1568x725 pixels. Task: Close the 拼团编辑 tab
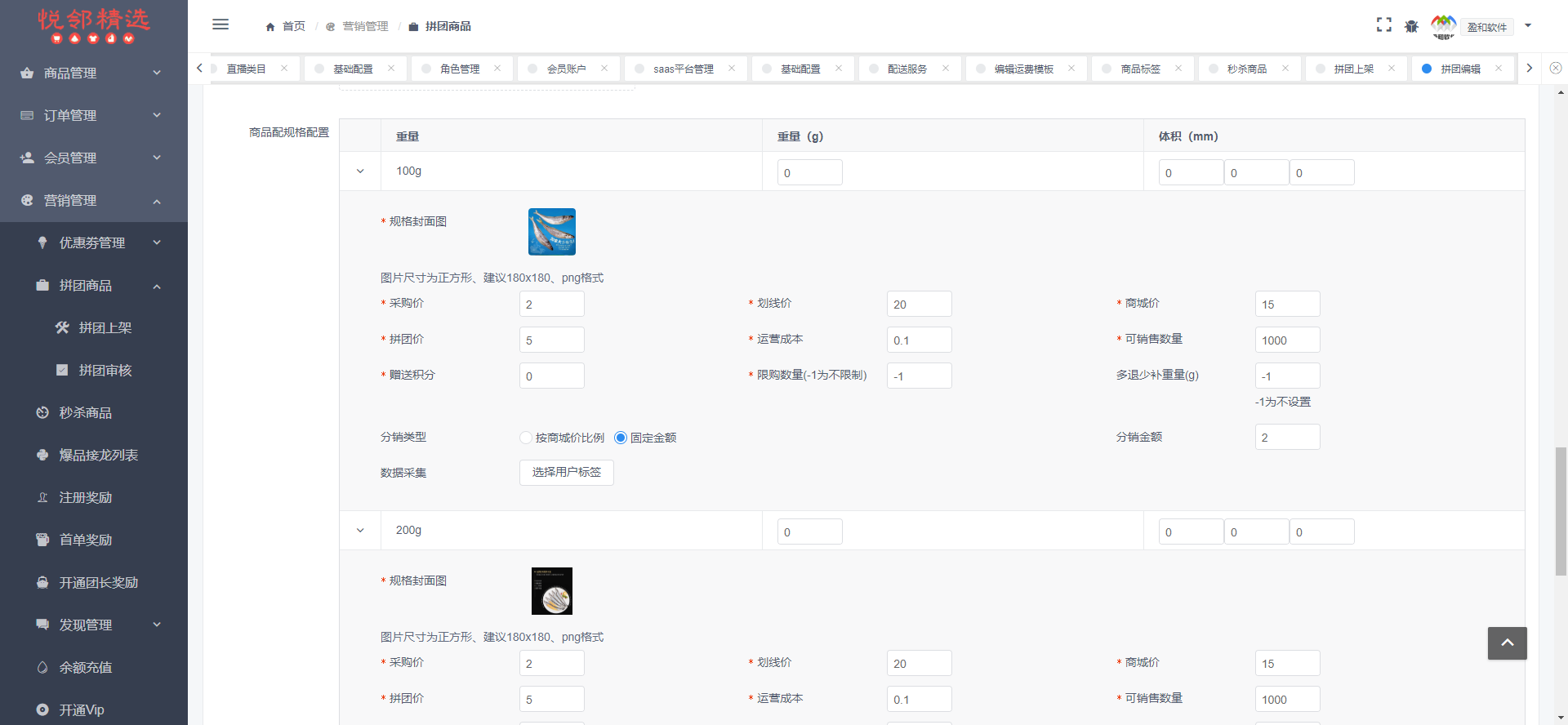click(x=1499, y=68)
